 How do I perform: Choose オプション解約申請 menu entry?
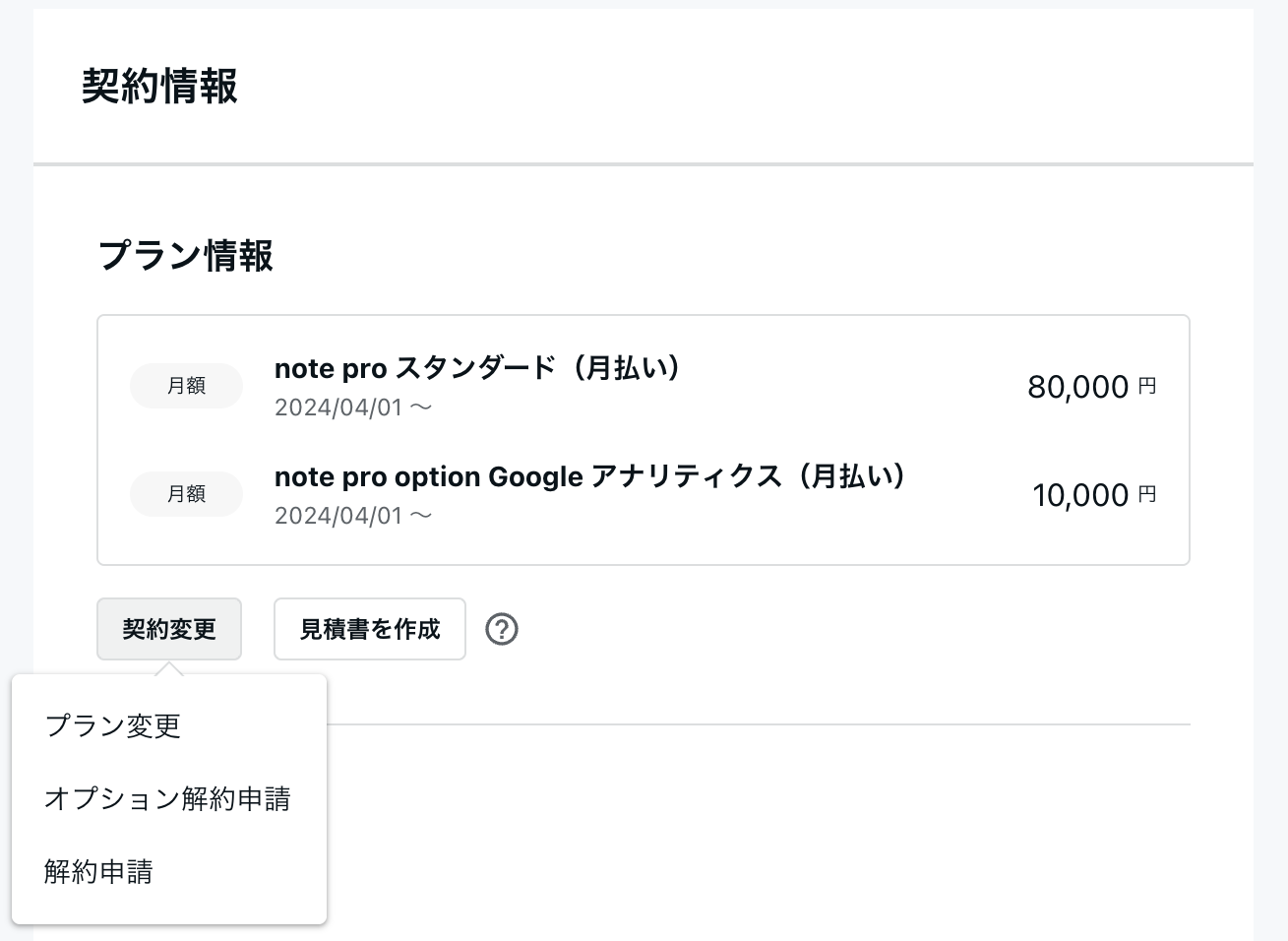(167, 798)
